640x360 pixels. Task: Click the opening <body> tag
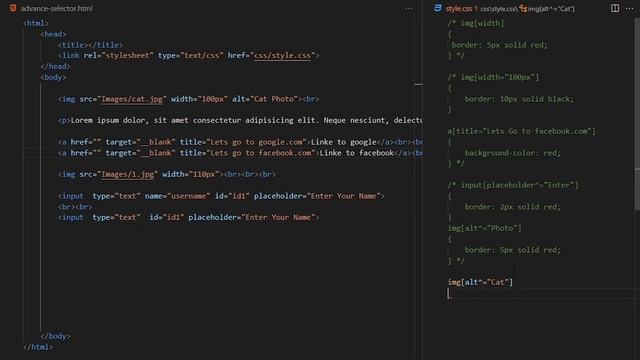pyautogui.click(x=53, y=77)
